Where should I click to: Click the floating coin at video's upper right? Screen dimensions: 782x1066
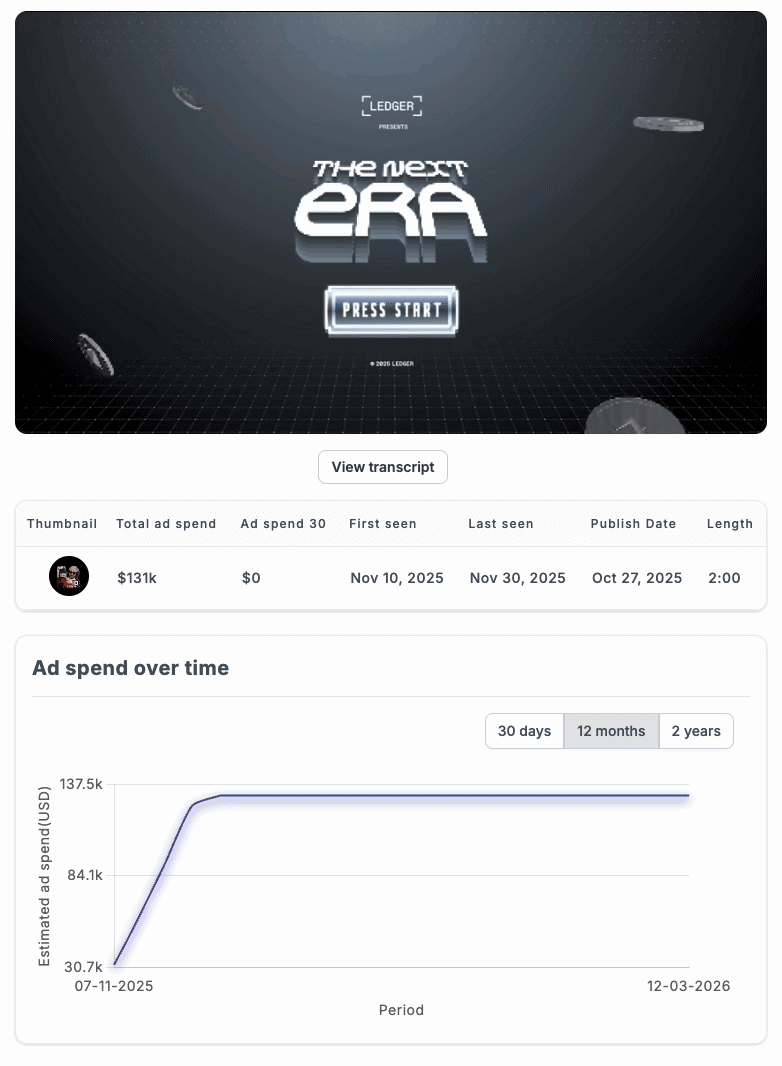(x=668, y=124)
